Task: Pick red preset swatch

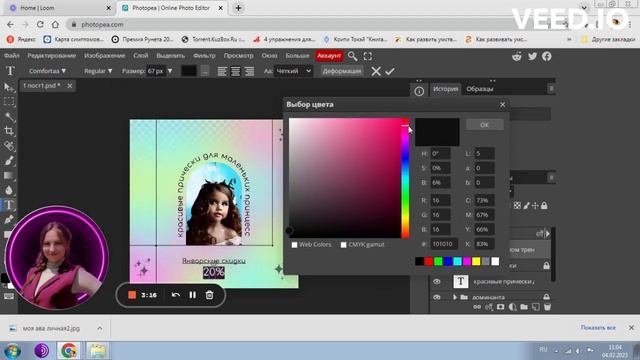Action: point(429,261)
